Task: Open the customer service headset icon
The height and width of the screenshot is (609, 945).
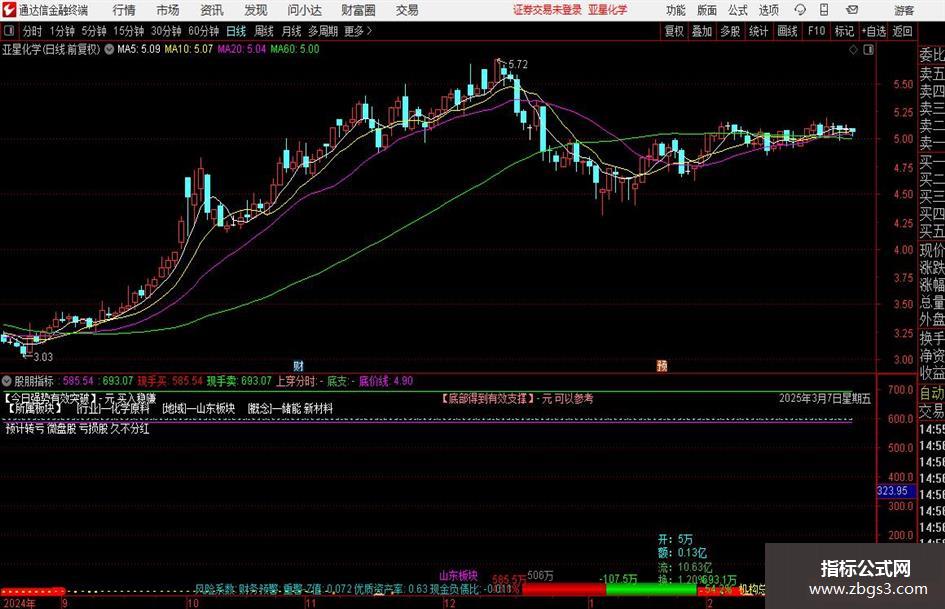Action: (x=800, y=10)
